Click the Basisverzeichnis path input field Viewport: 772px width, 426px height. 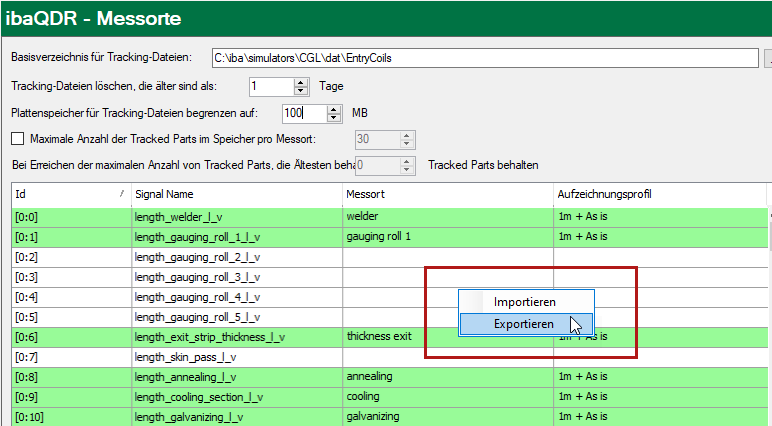point(485,58)
